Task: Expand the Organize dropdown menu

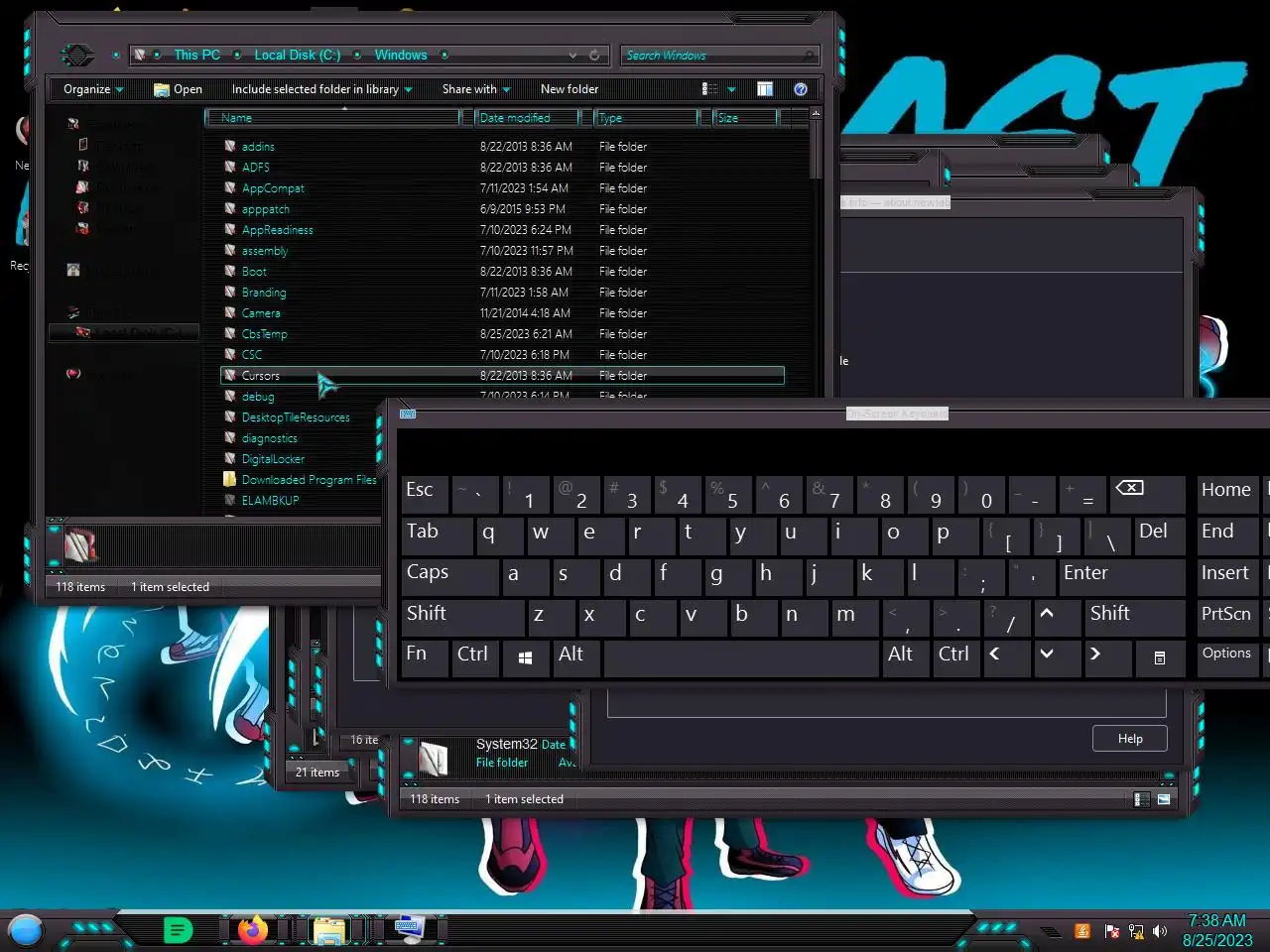Action: pyautogui.click(x=93, y=89)
